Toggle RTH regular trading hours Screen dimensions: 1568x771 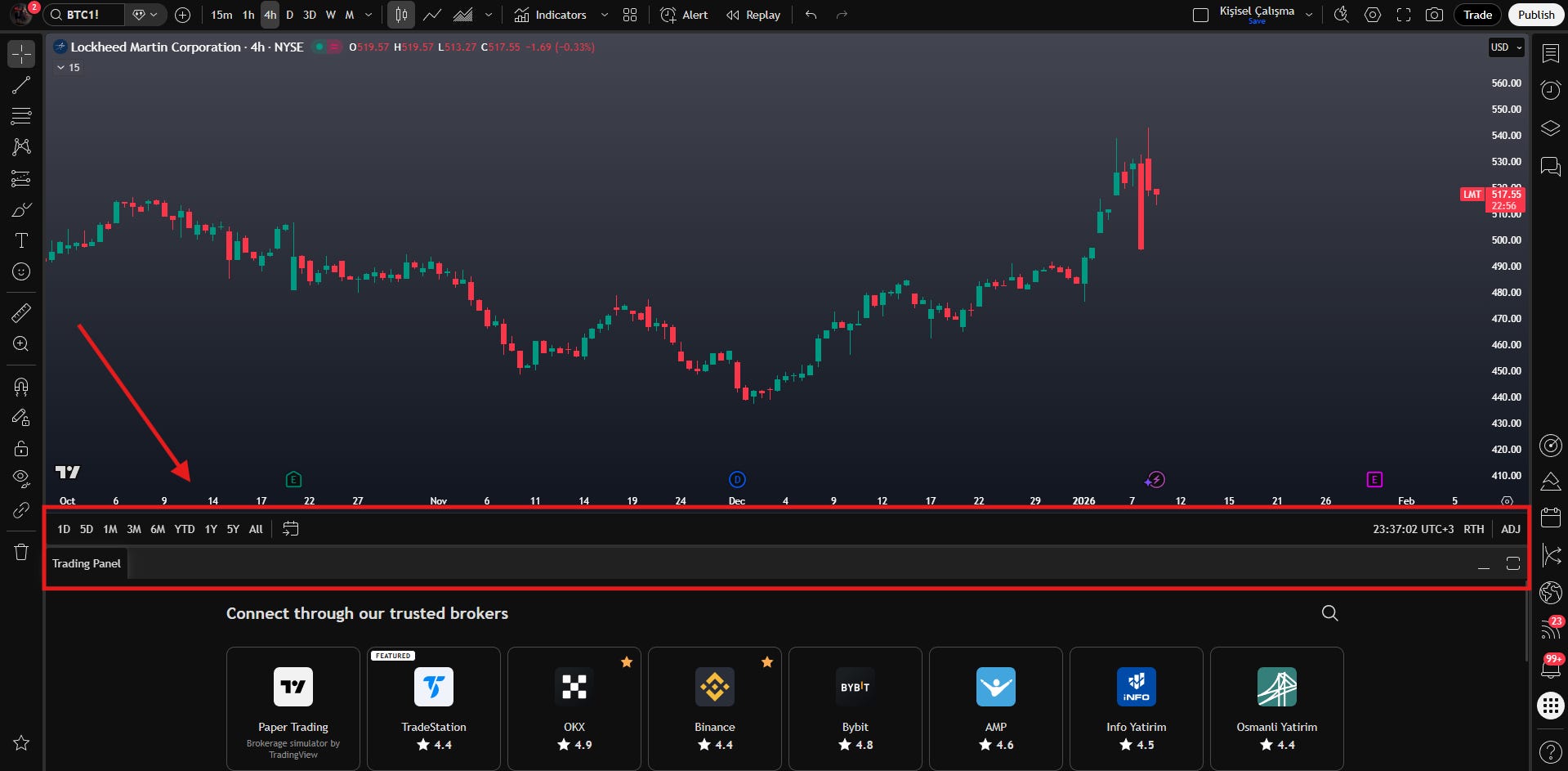click(x=1474, y=529)
